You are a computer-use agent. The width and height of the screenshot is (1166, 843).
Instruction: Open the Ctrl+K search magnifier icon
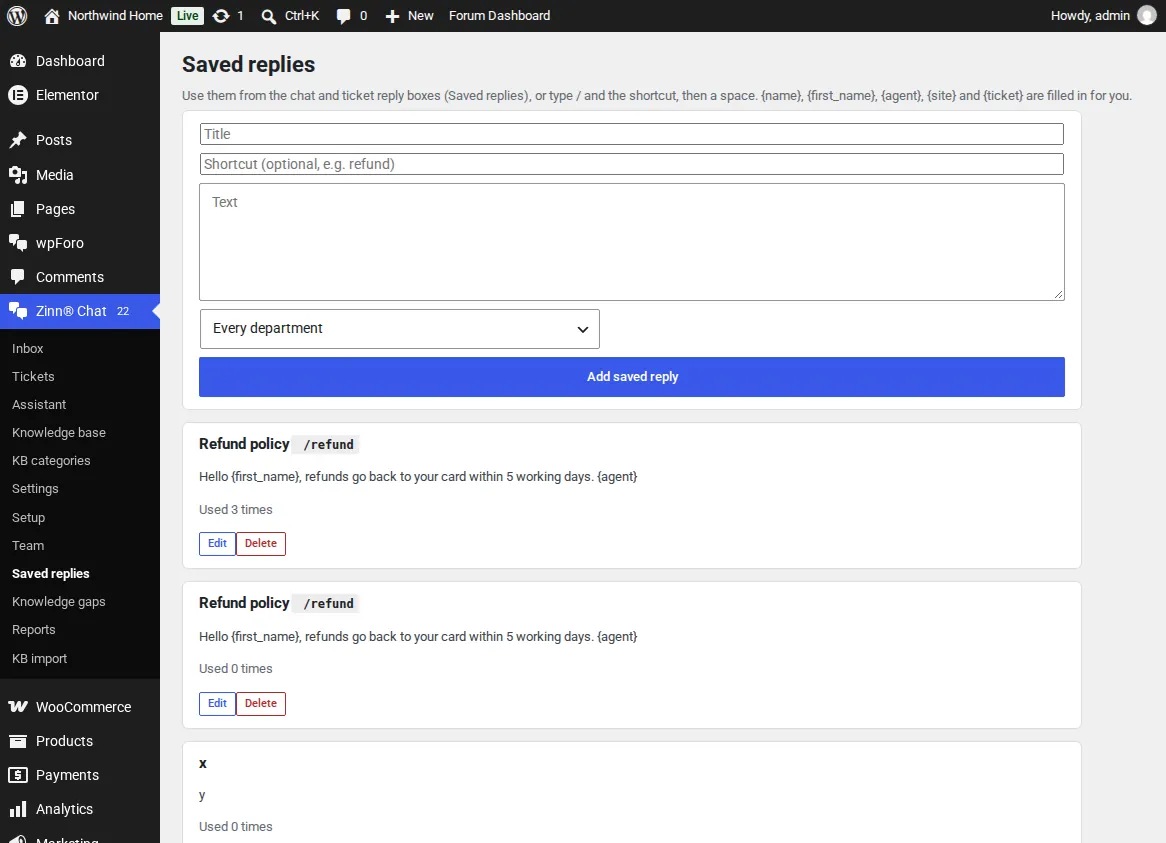coord(268,16)
